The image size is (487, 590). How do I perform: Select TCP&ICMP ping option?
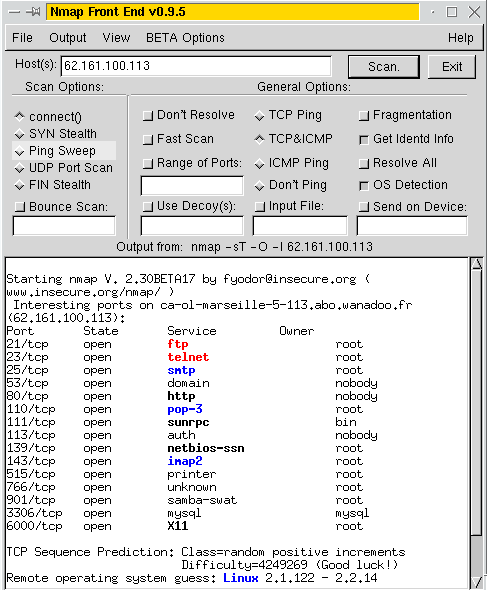click(x=259, y=140)
